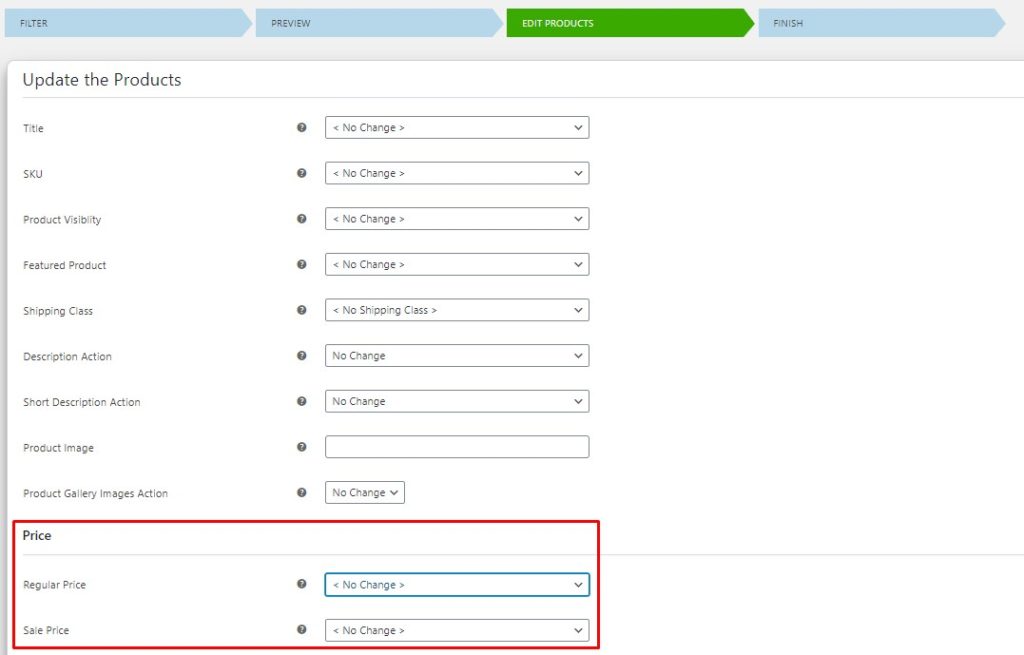Screen dimensions: 1024x655
Task: Click help icon for Product Gallery Images Action
Action: (301, 493)
